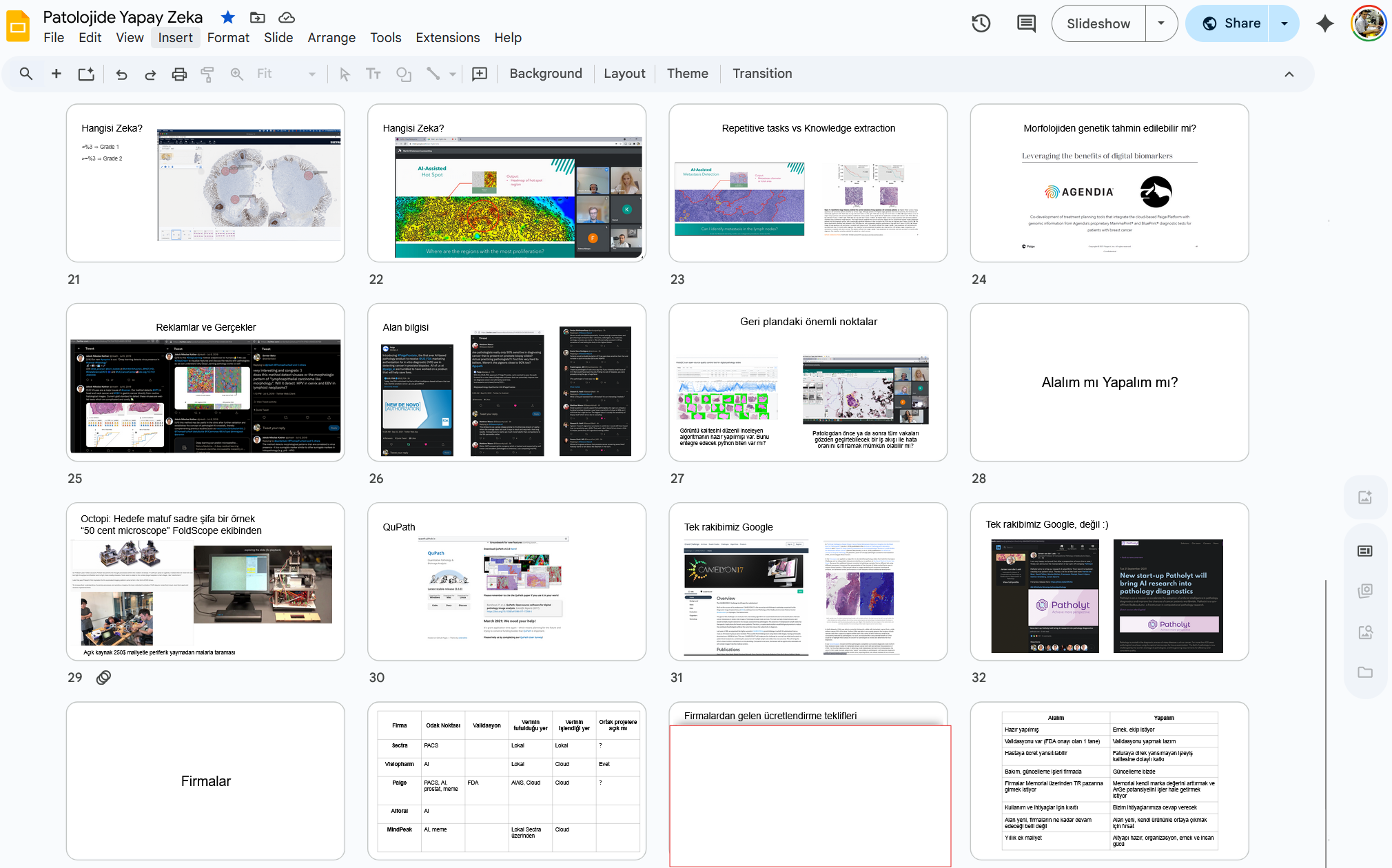
Task: Select the paint format roller icon
Action: (x=207, y=74)
